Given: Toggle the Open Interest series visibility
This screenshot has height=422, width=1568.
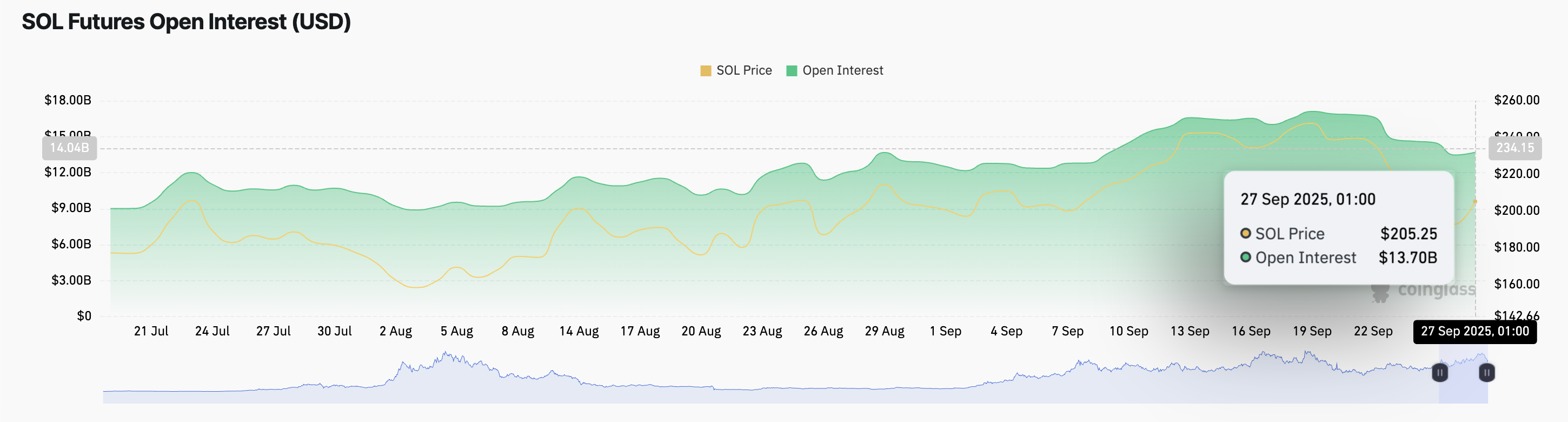Looking at the screenshot, I should (x=842, y=70).
